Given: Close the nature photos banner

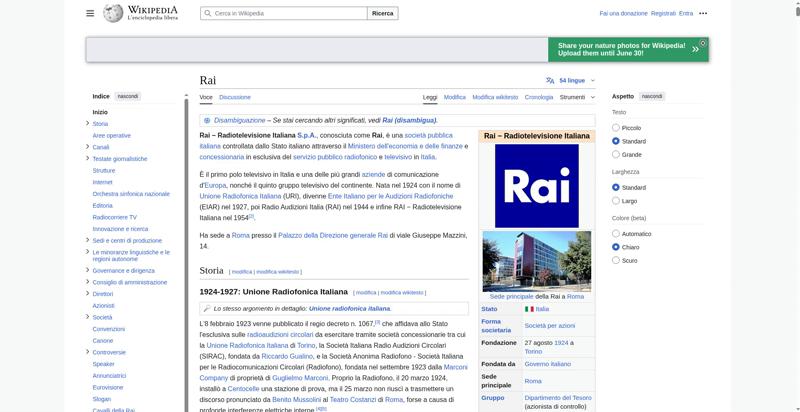Looking at the screenshot, I should click(703, 43).
